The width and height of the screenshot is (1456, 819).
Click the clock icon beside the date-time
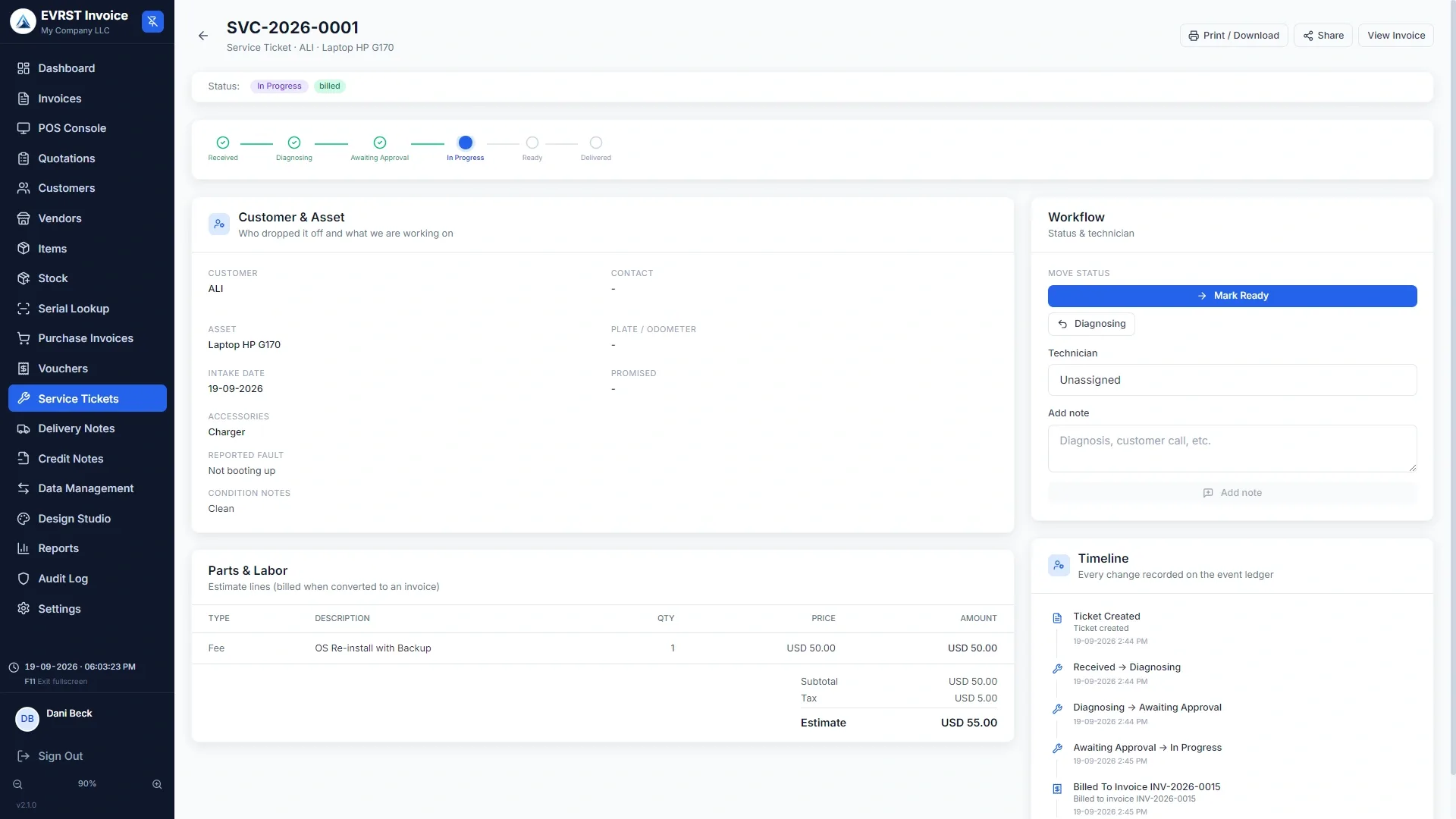pos(14,667)
